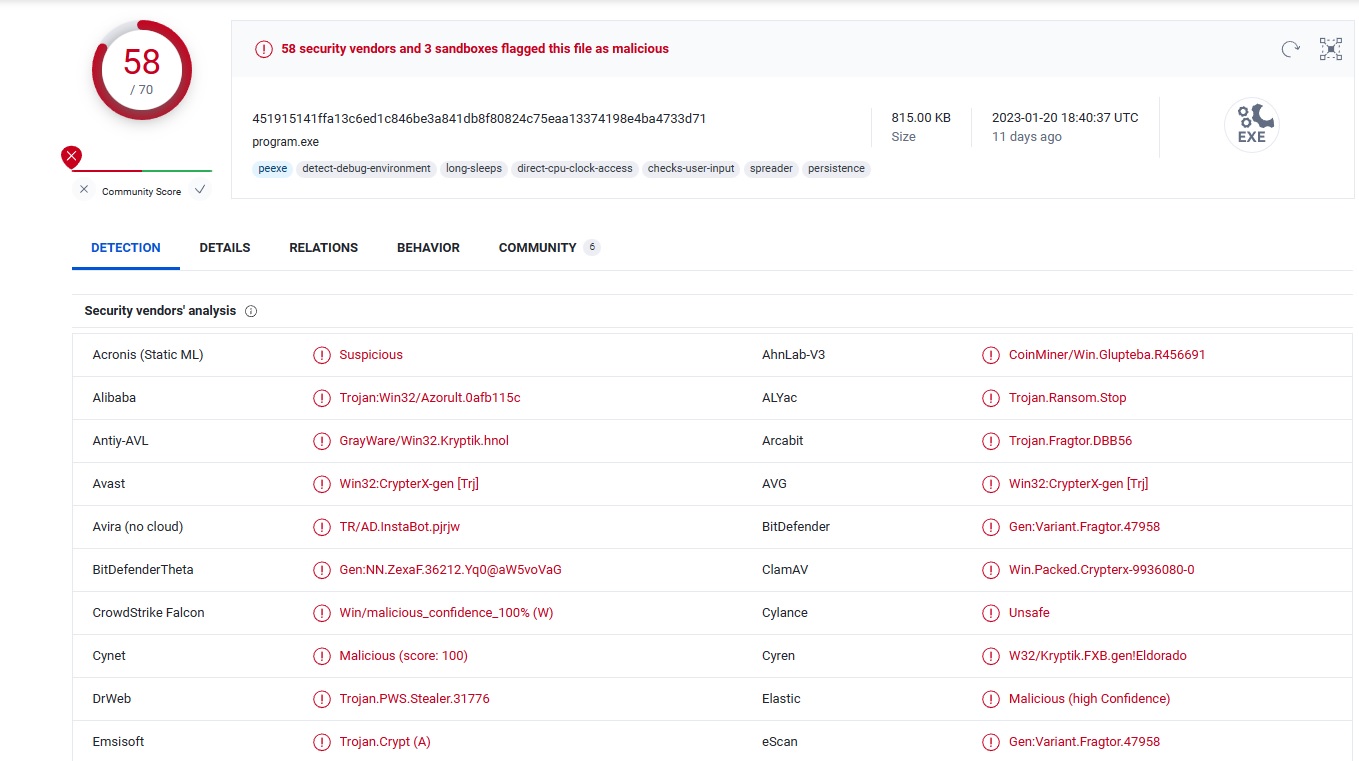The width and height of the screenshot is (1359, 761).
Task: Click the warning icon in the ClamAV row
Action: click(x=991, y=570)
